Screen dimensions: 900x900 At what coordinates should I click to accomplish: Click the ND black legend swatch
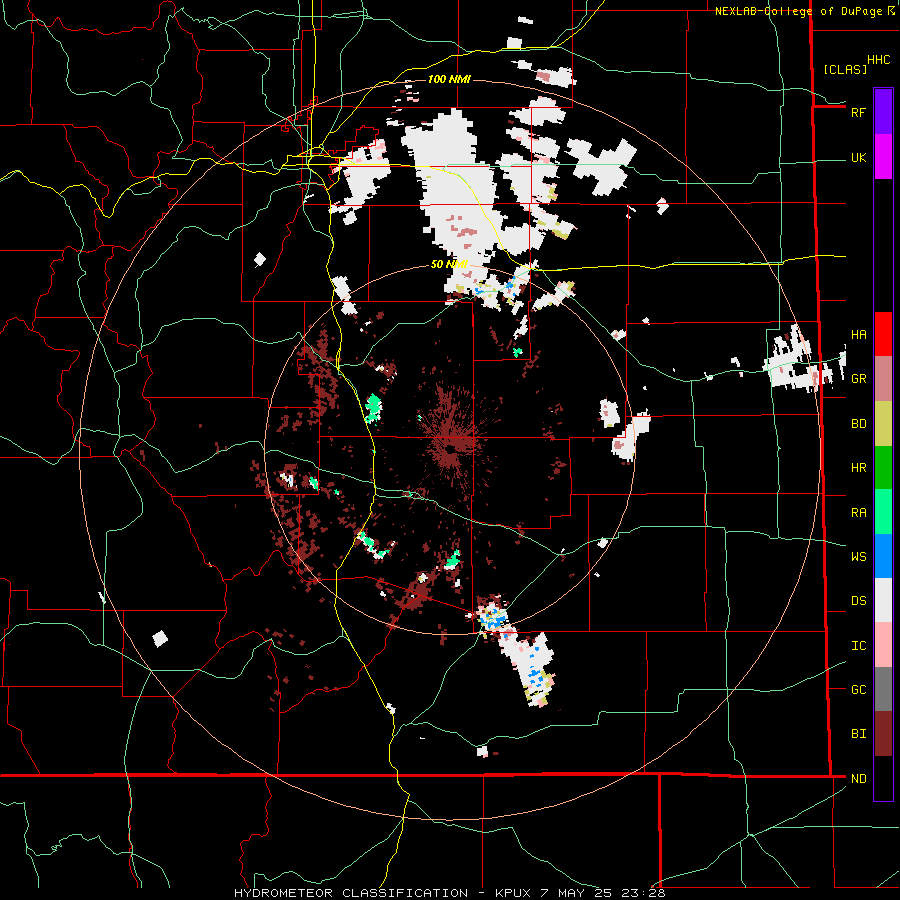click(883, 778)
